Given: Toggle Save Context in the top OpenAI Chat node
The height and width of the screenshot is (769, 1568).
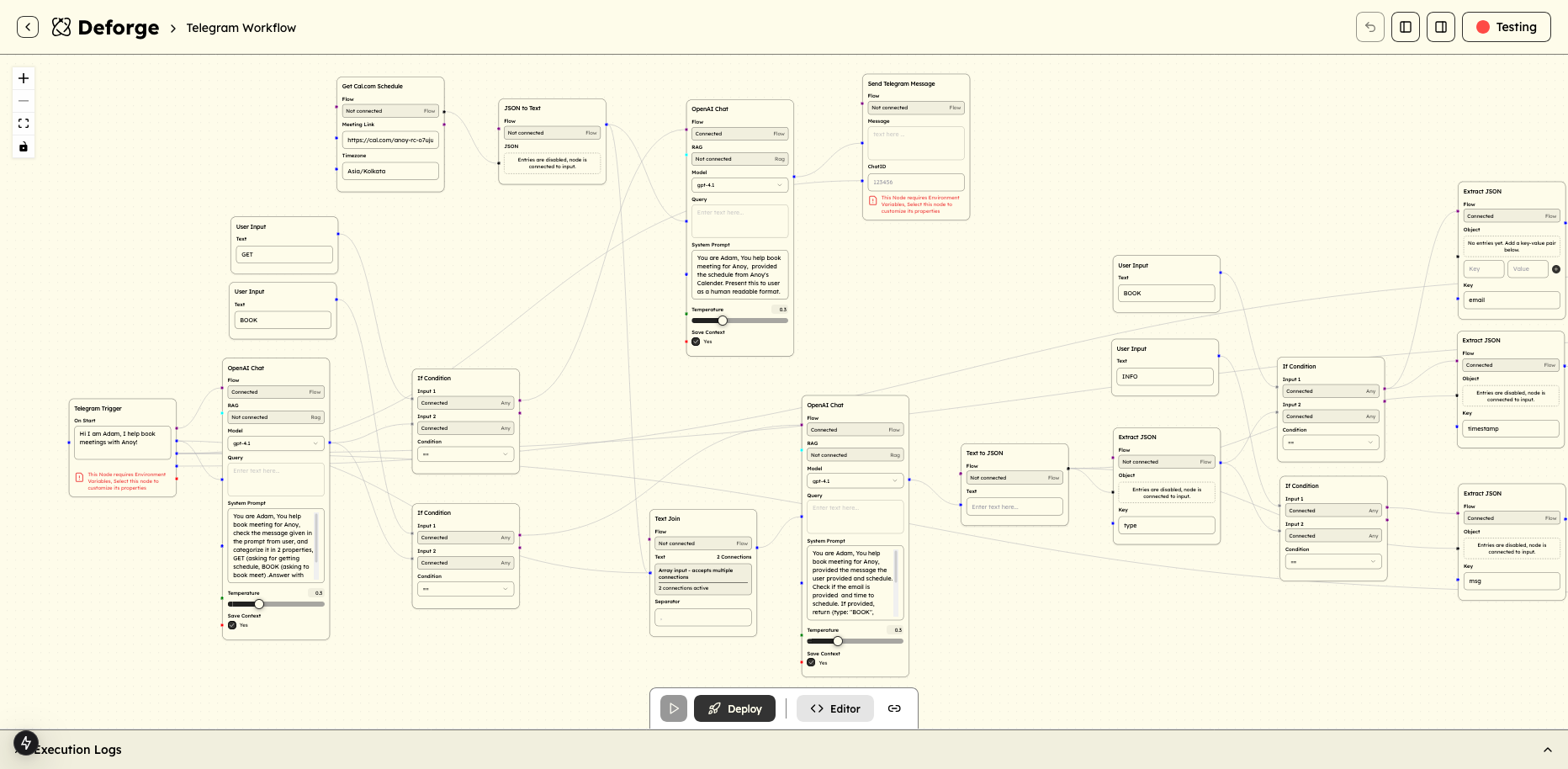Looking at the screenshot, I should pyautogui.click(x=696, y=342).
